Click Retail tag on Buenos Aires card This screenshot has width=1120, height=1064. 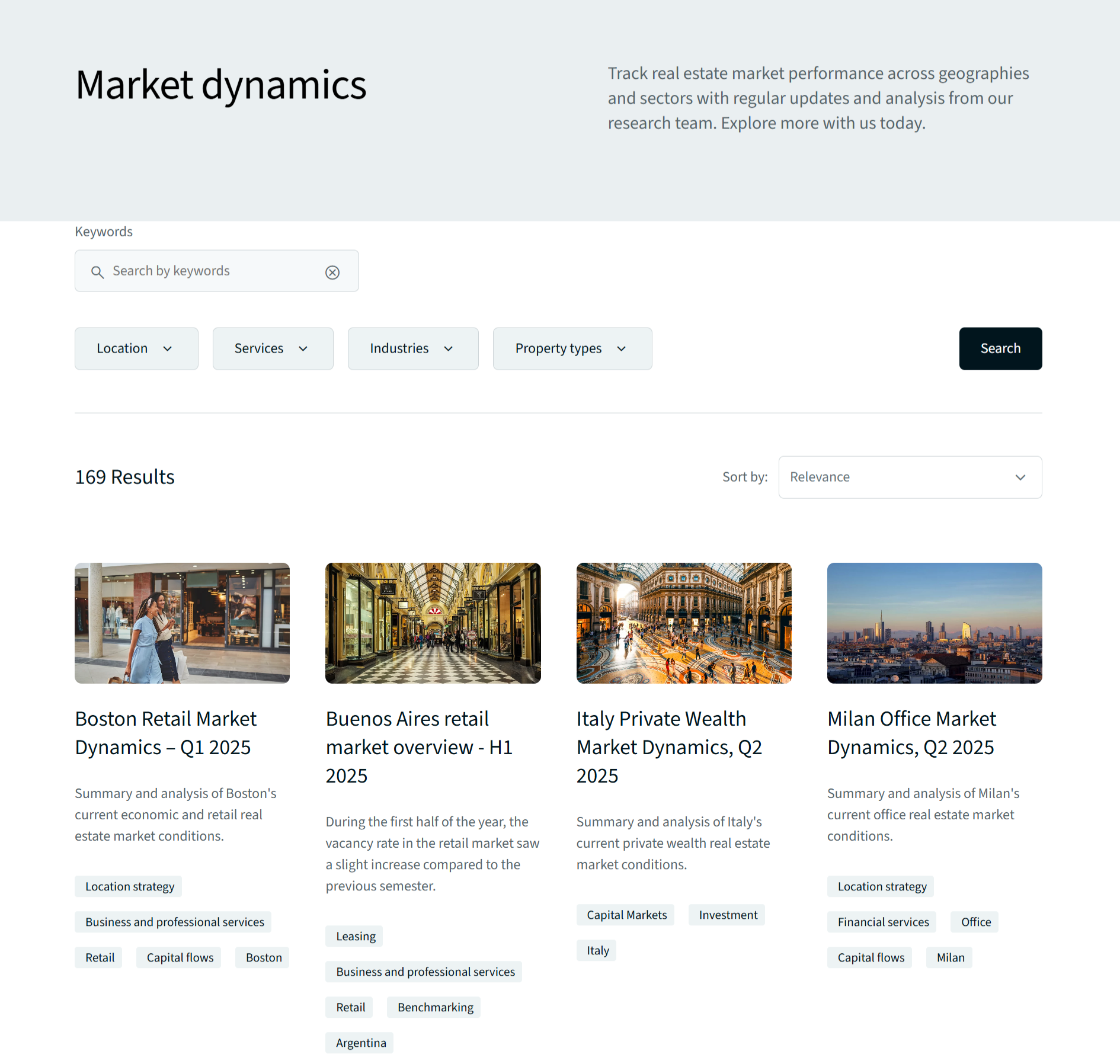point(349,1007)
